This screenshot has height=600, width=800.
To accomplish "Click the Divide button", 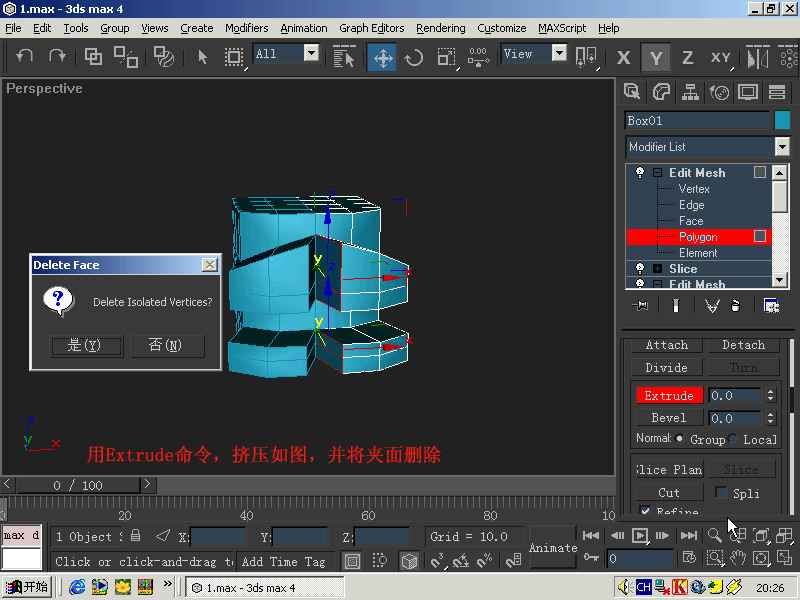I will pyautogui.click(x=666, y=367).
